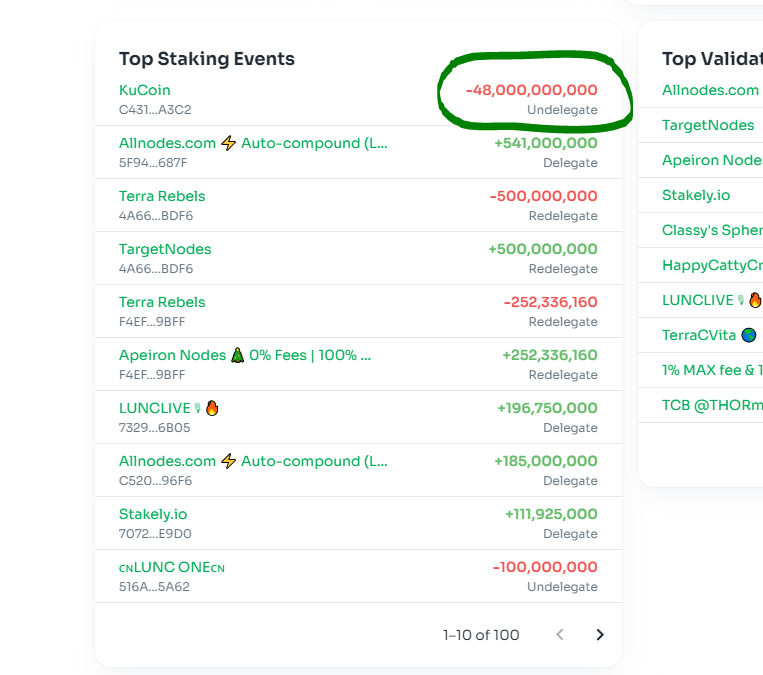Click the 1–10 of 100 pagination text
The height and width of the screenshot is (675, 763).
tap(481, 635)
